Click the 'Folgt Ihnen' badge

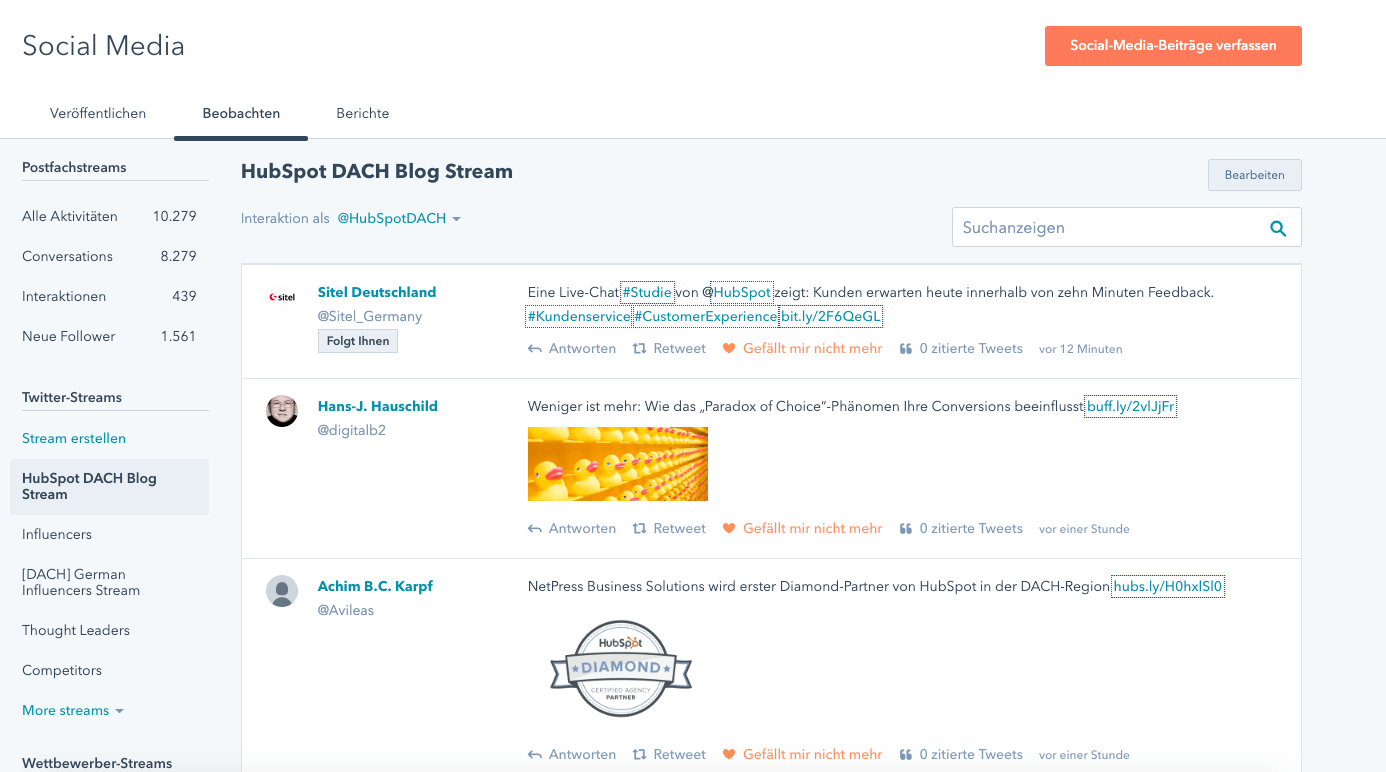(x=358, y=342)
